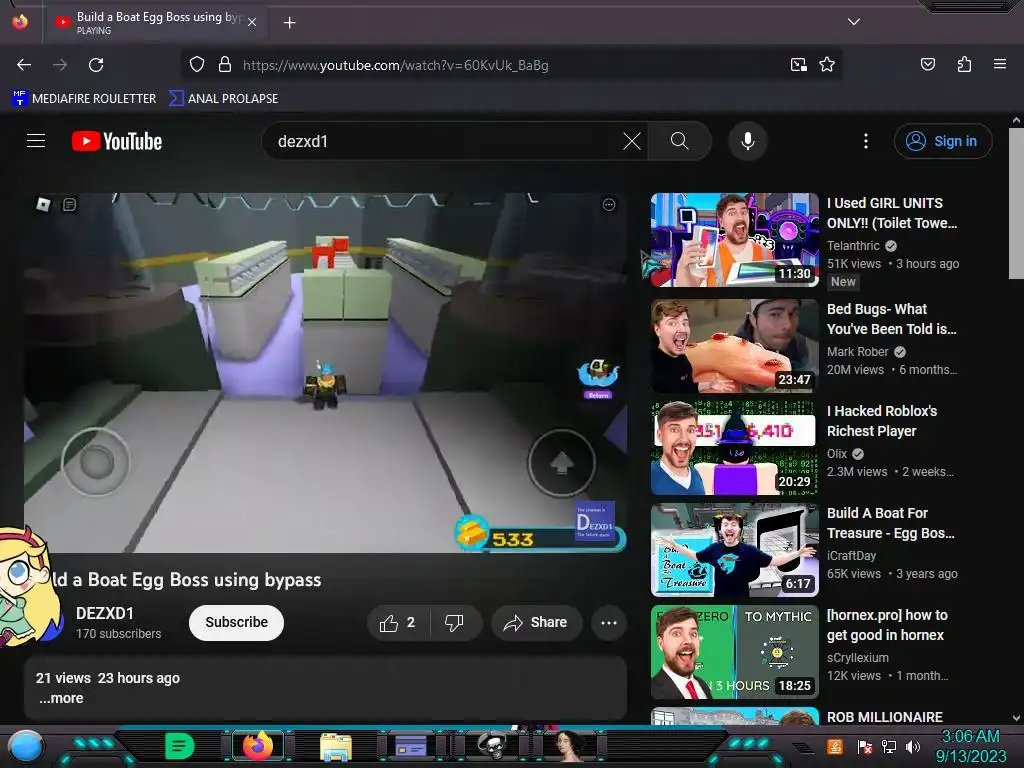Open the DEZXD1 channel name
Screen dimensions: 1024x768
point(104,613)
